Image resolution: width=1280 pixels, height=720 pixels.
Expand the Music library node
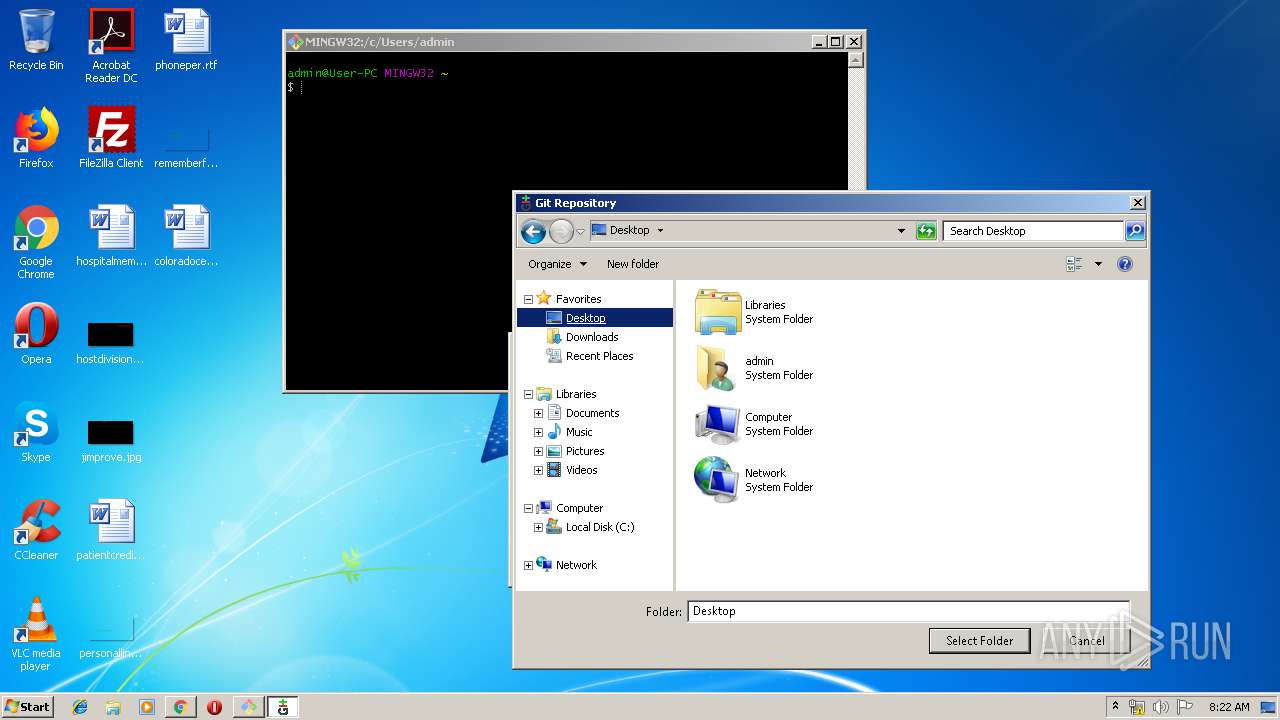(538, 432)
